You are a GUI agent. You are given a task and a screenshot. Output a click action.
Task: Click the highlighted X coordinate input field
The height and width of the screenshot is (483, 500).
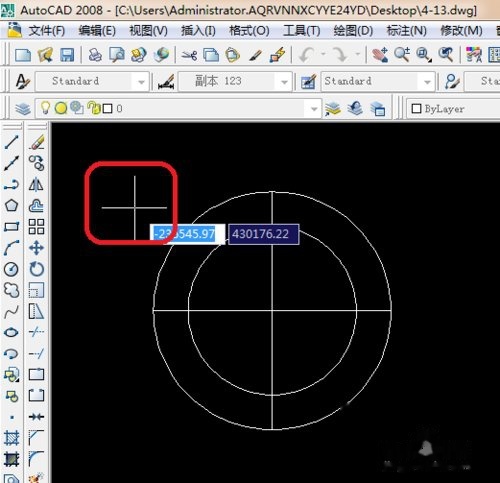click(187, 234)
